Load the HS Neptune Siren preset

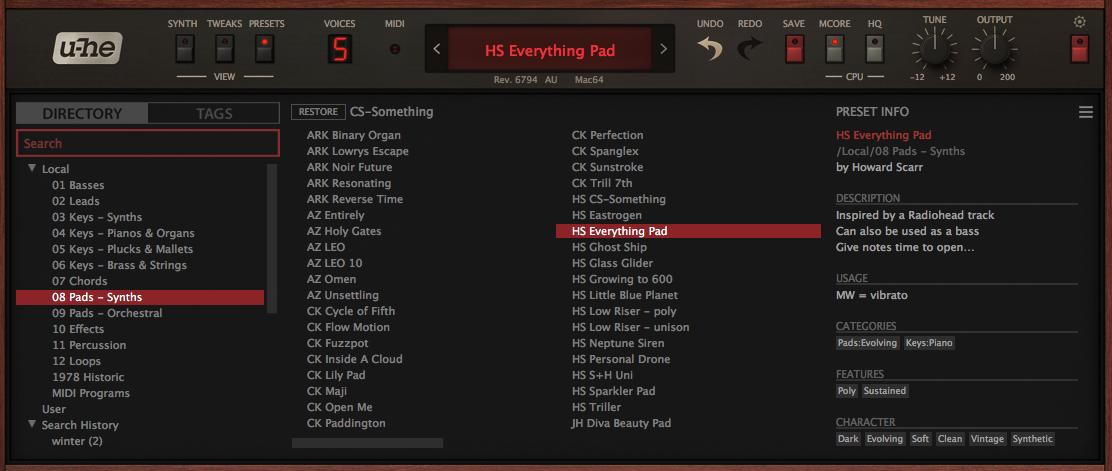pyautogui.click(x=618, y=343)
